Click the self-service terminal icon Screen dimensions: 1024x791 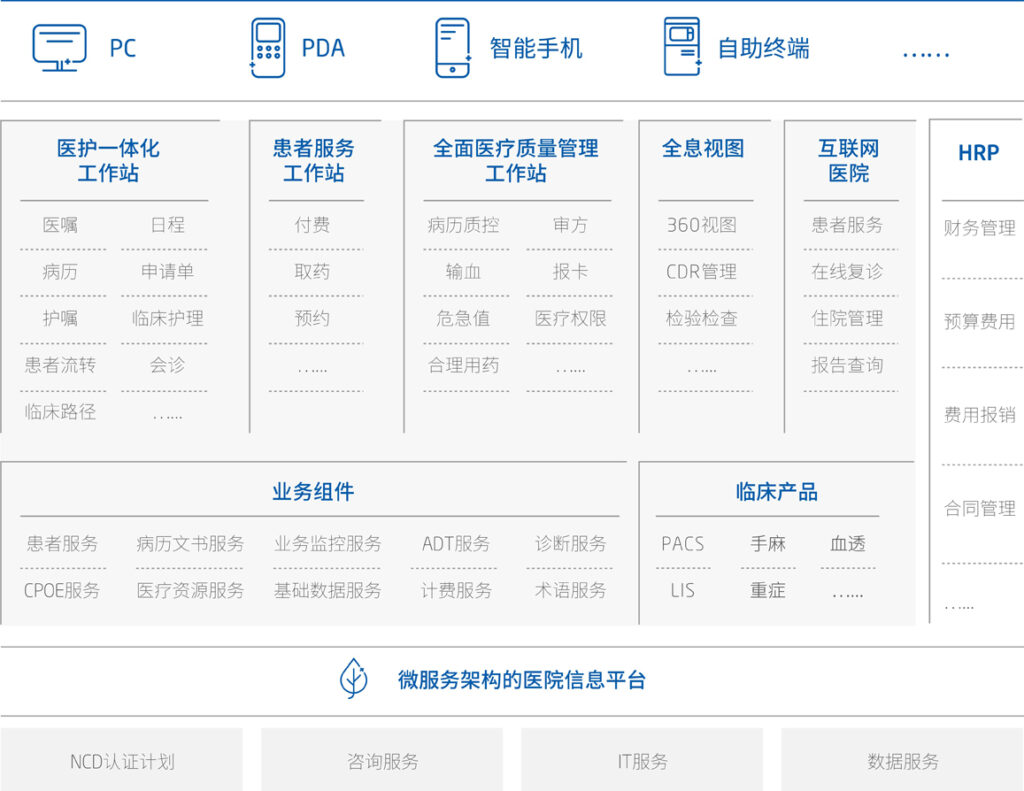(x=682, y=47)
